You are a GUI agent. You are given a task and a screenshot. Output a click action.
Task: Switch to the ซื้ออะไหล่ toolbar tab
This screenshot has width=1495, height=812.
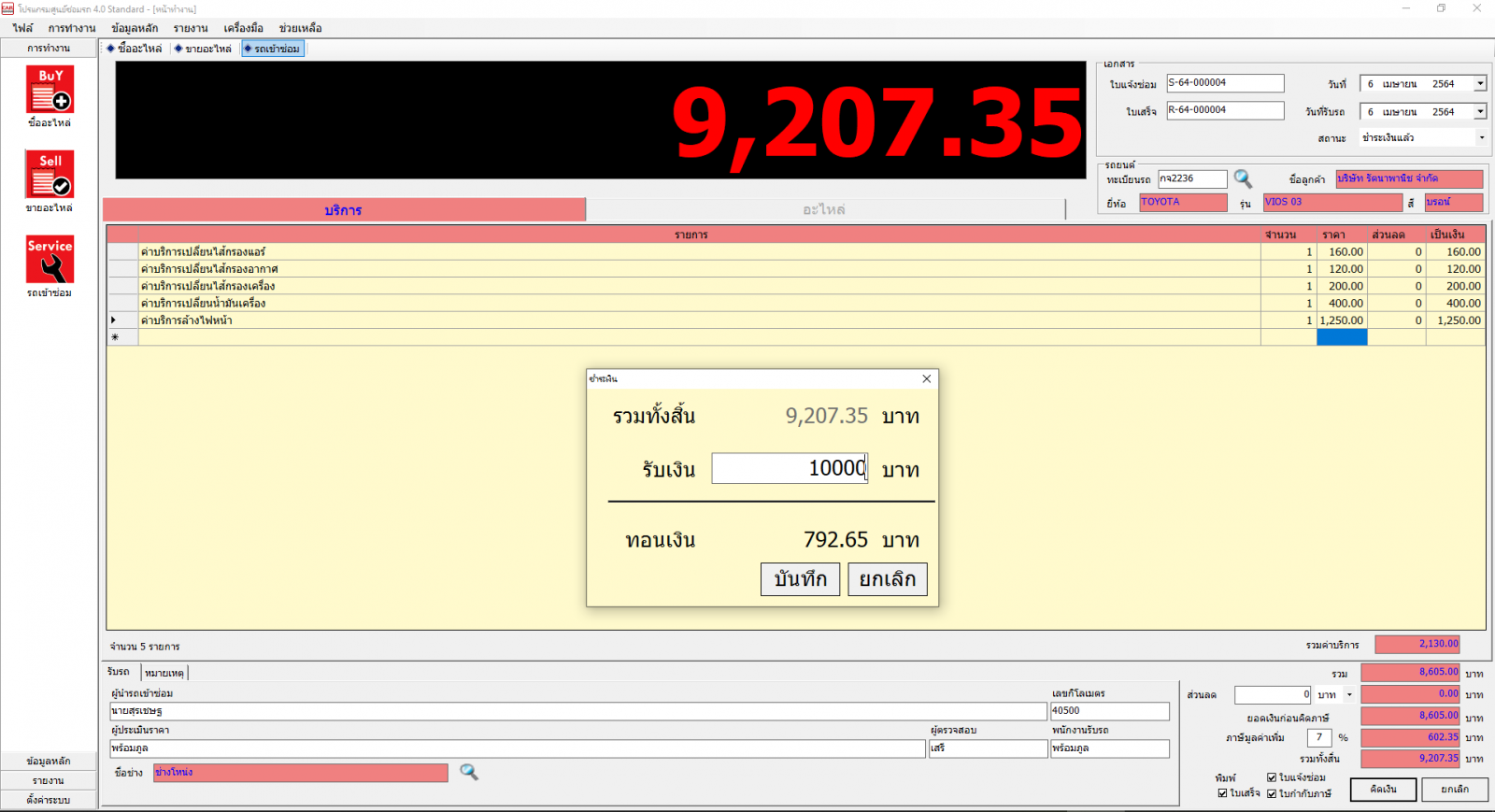[135, 49]
